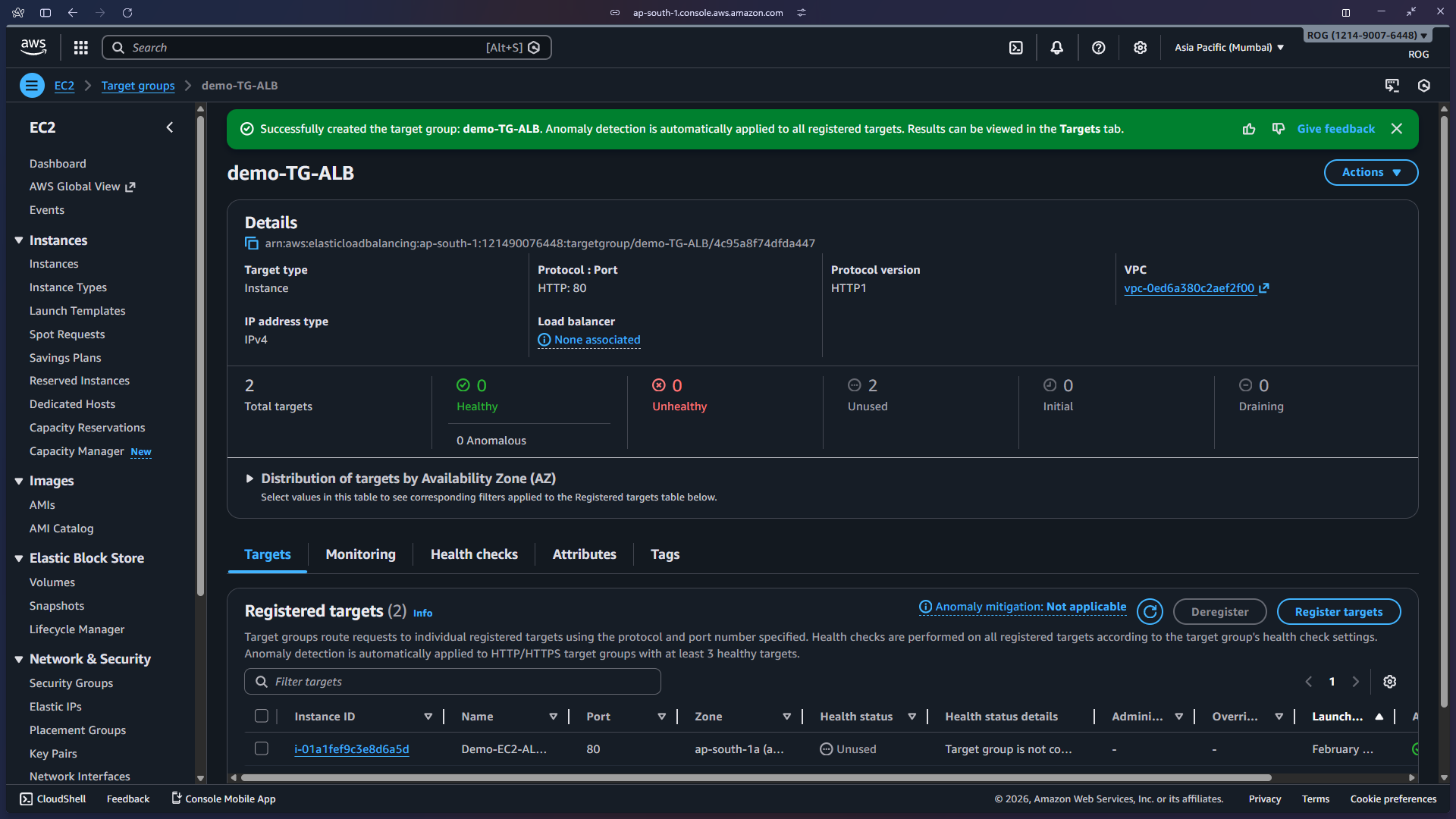Open the notifications bell

1056,48
